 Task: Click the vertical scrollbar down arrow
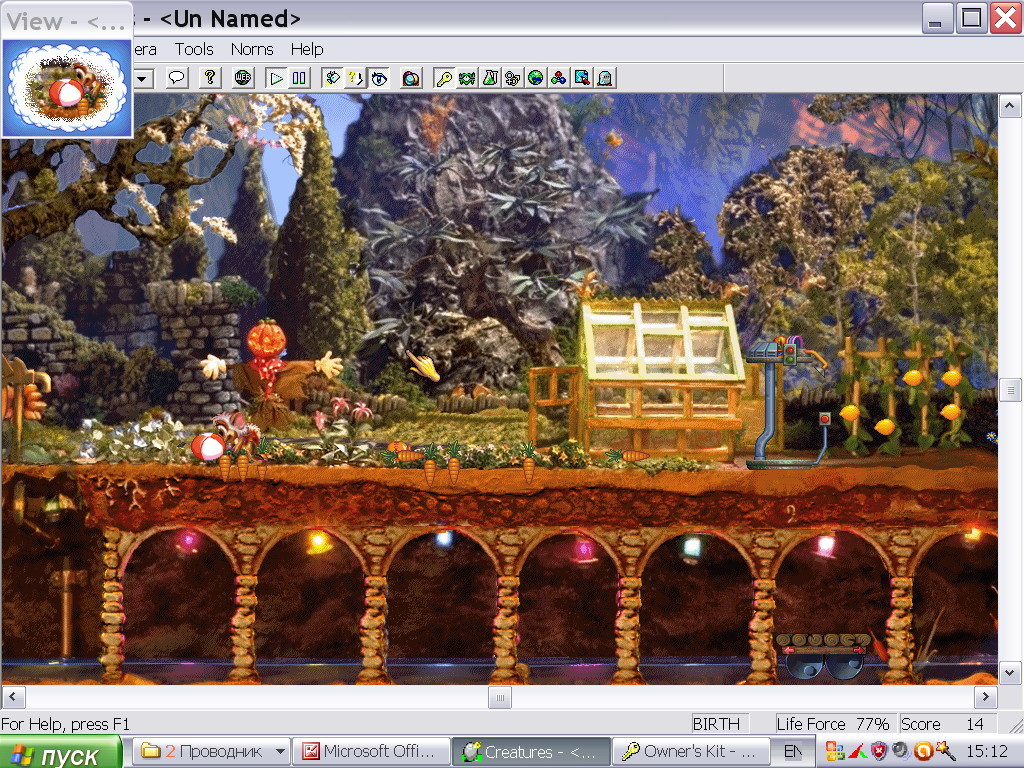pos(1010,673)
